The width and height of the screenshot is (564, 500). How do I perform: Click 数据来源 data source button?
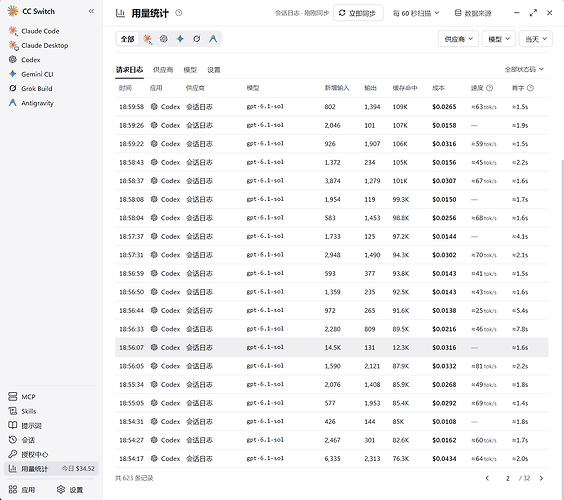click(473, 13)
